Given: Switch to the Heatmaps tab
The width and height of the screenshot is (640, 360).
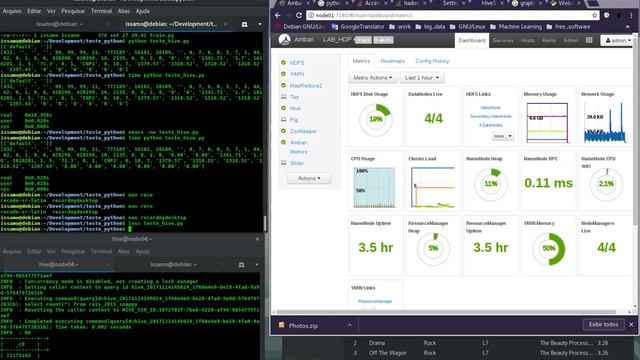Looking at the screenshot, I should pyautogui.click(x=393, y=61).
